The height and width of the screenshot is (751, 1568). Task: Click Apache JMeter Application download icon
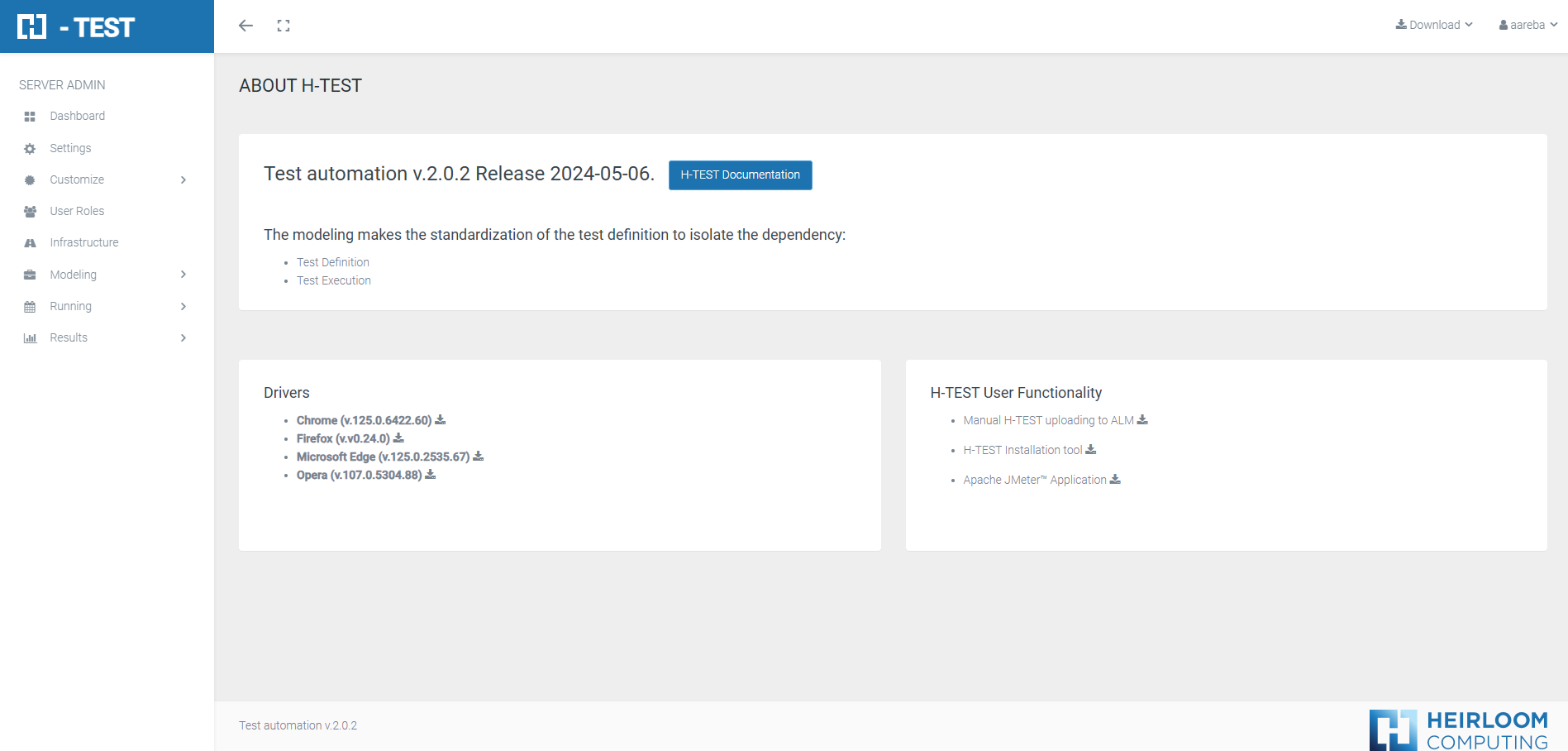[x=1115, y=480]
